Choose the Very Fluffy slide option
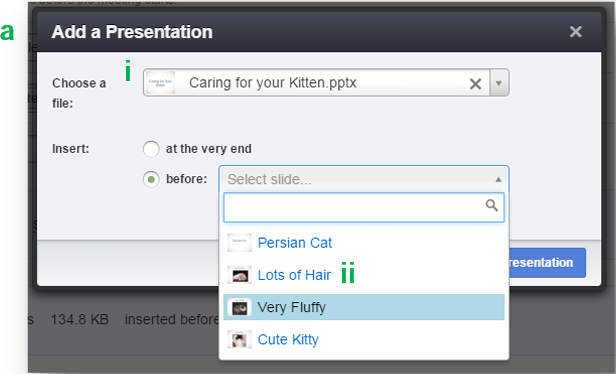 364,307
